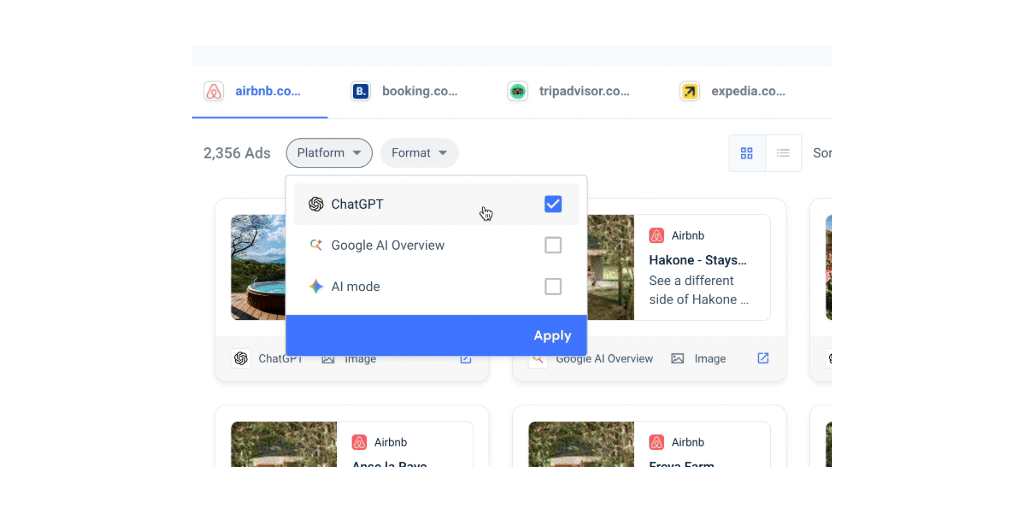Switch to grid view layout
Image resolution: width=1024 pixels, height=512 pixels.
click(747, 153)
